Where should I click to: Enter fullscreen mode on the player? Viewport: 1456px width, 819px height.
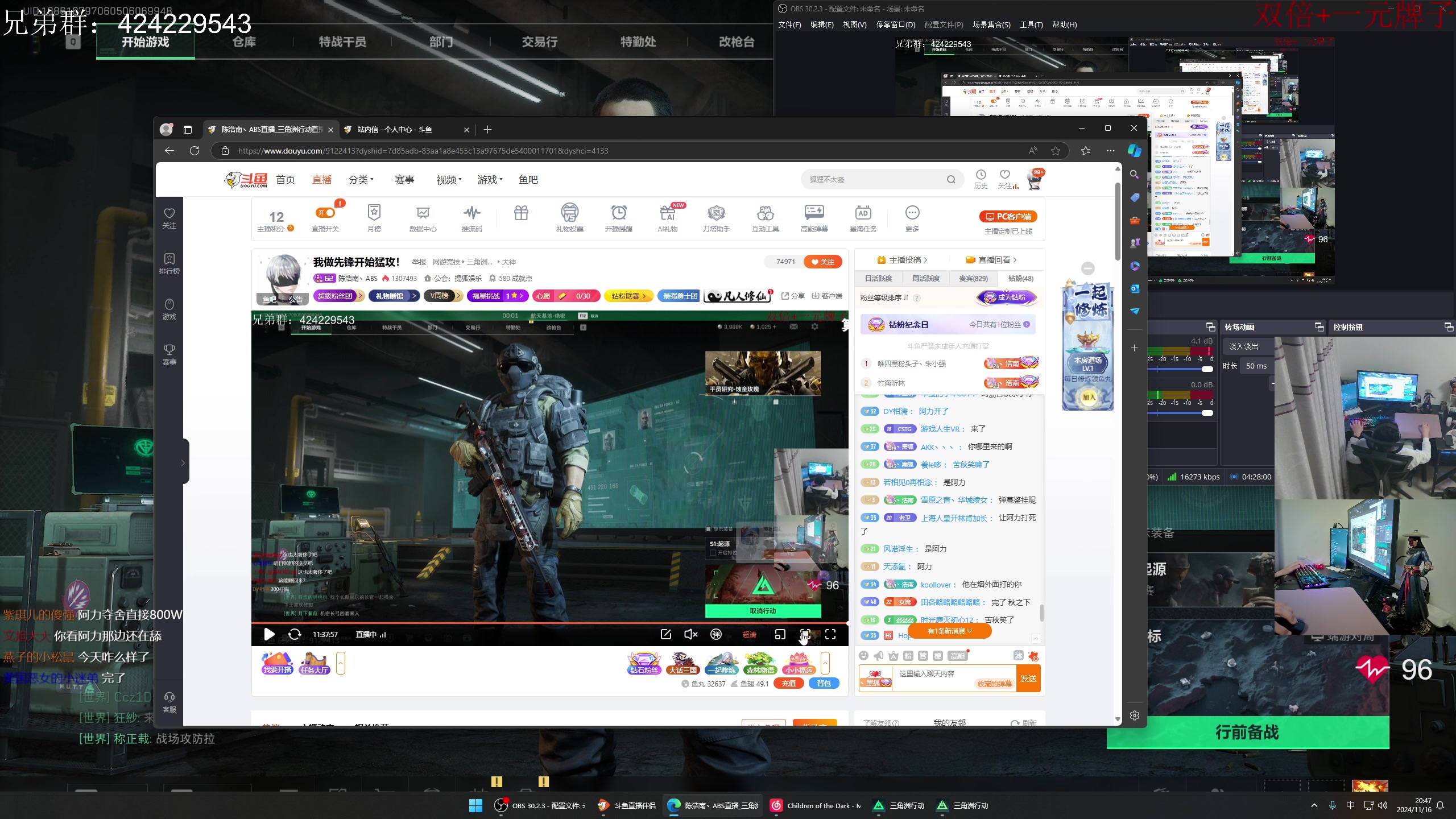(x=830, y=634)
